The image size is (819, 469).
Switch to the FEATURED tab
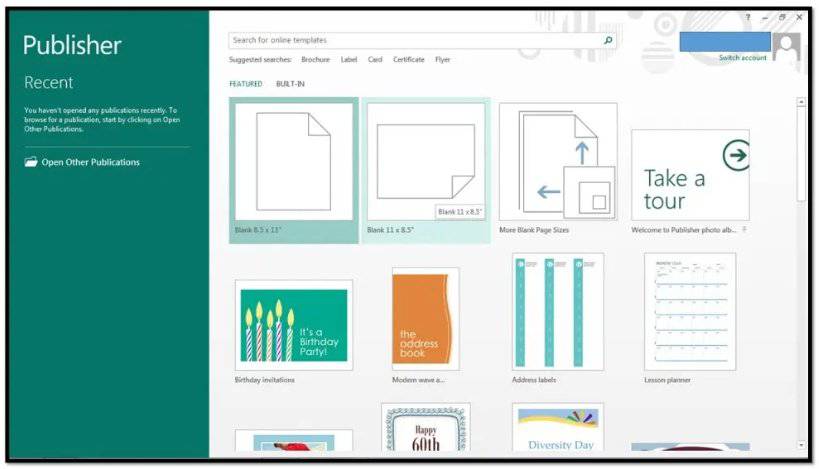point(245,84)
